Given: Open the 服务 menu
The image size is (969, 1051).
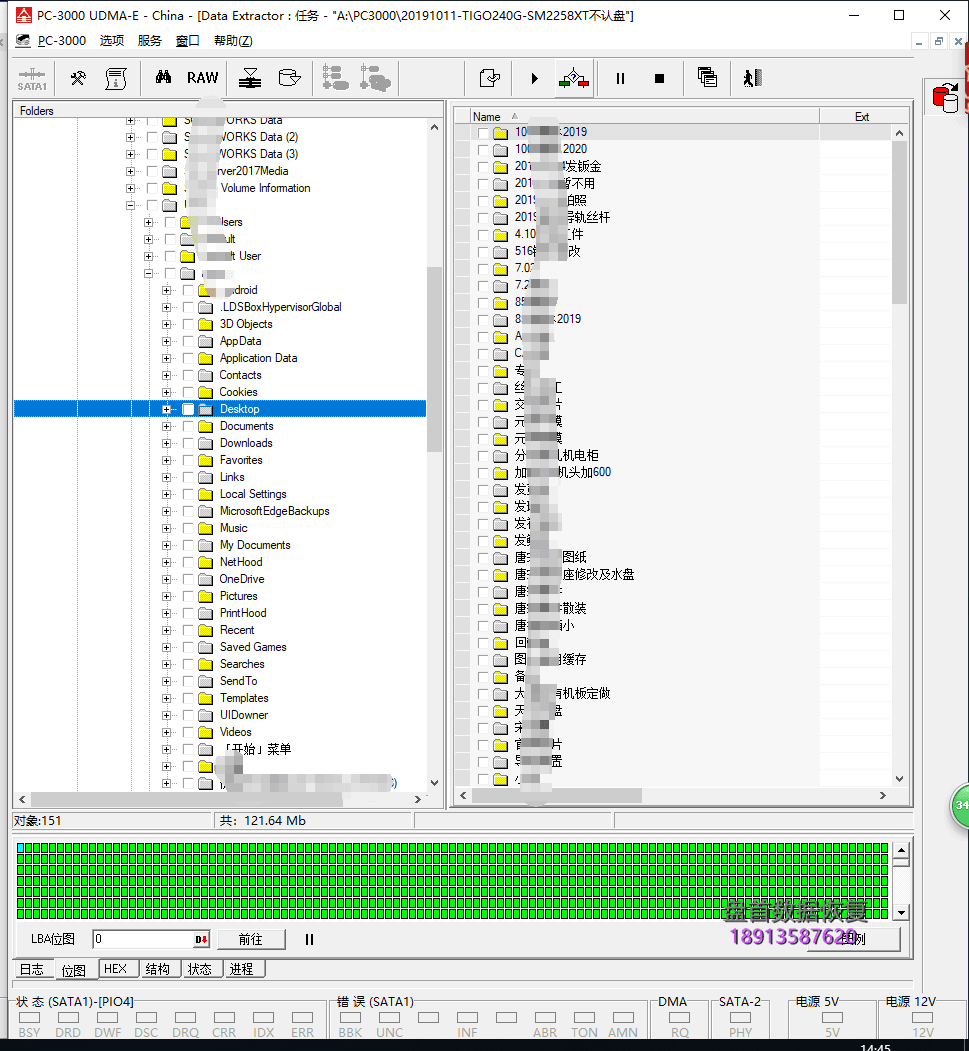Looking at the screenshot, I should 149,40.
